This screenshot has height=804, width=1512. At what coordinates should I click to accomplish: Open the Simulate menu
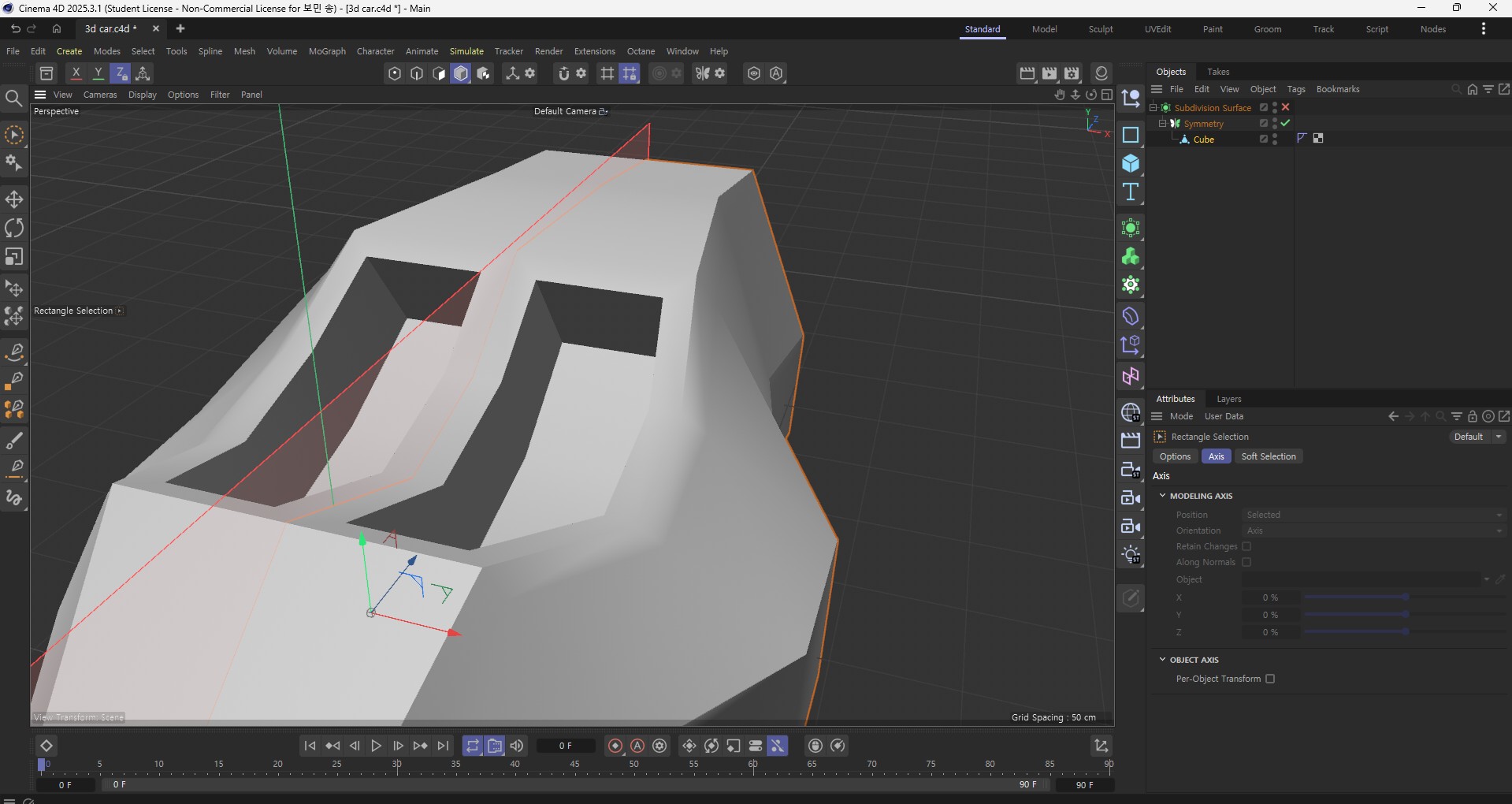466,51
